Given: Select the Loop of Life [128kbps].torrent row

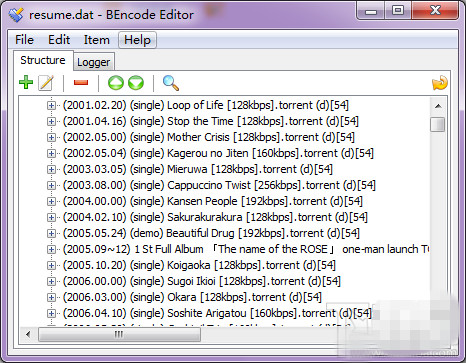Looking at the screenshot, I should pos(206,105).
